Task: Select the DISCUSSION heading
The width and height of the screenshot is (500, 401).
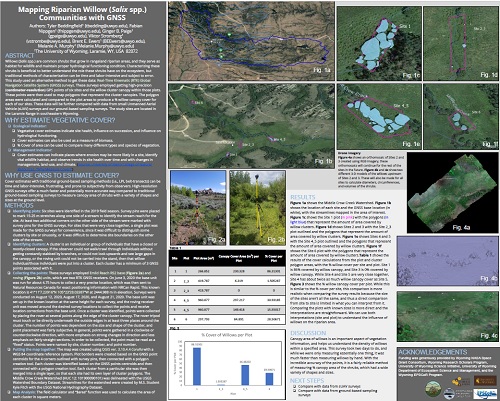Action: click(308, 333)
